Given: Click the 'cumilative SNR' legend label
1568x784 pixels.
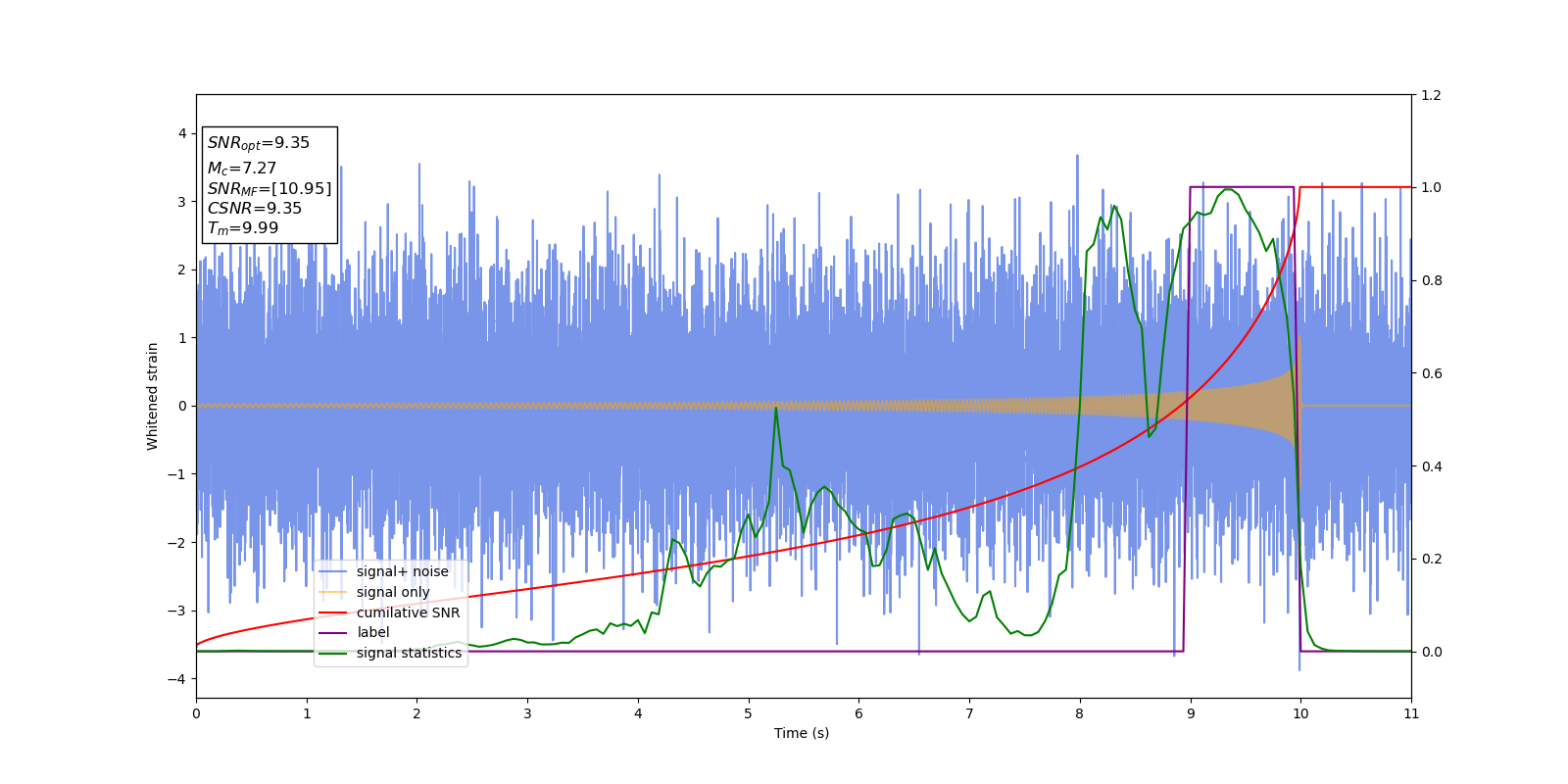Looking at the screenshot, I should click(x=408, y=612).
